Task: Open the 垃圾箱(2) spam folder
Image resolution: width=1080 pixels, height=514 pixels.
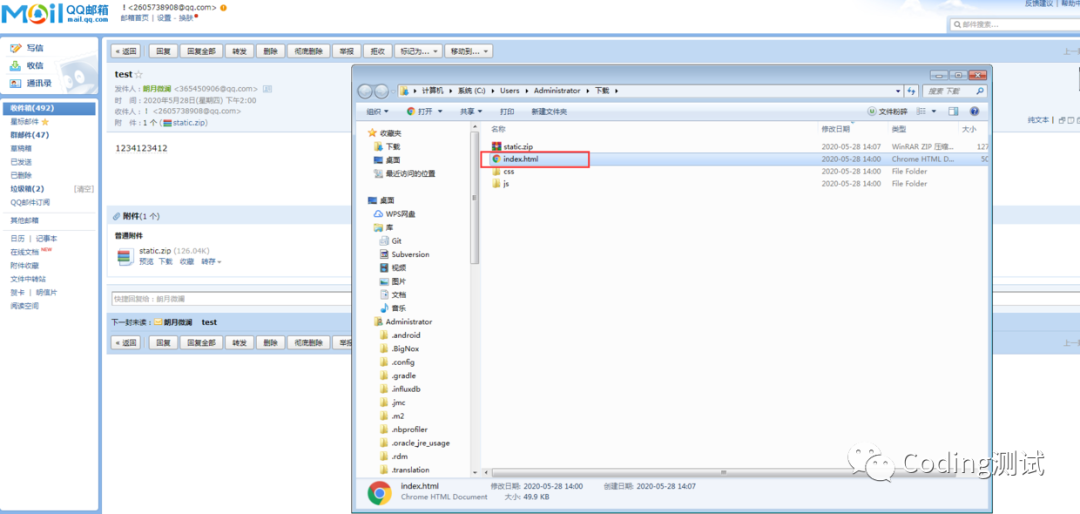Action: (x=28, y=189)
